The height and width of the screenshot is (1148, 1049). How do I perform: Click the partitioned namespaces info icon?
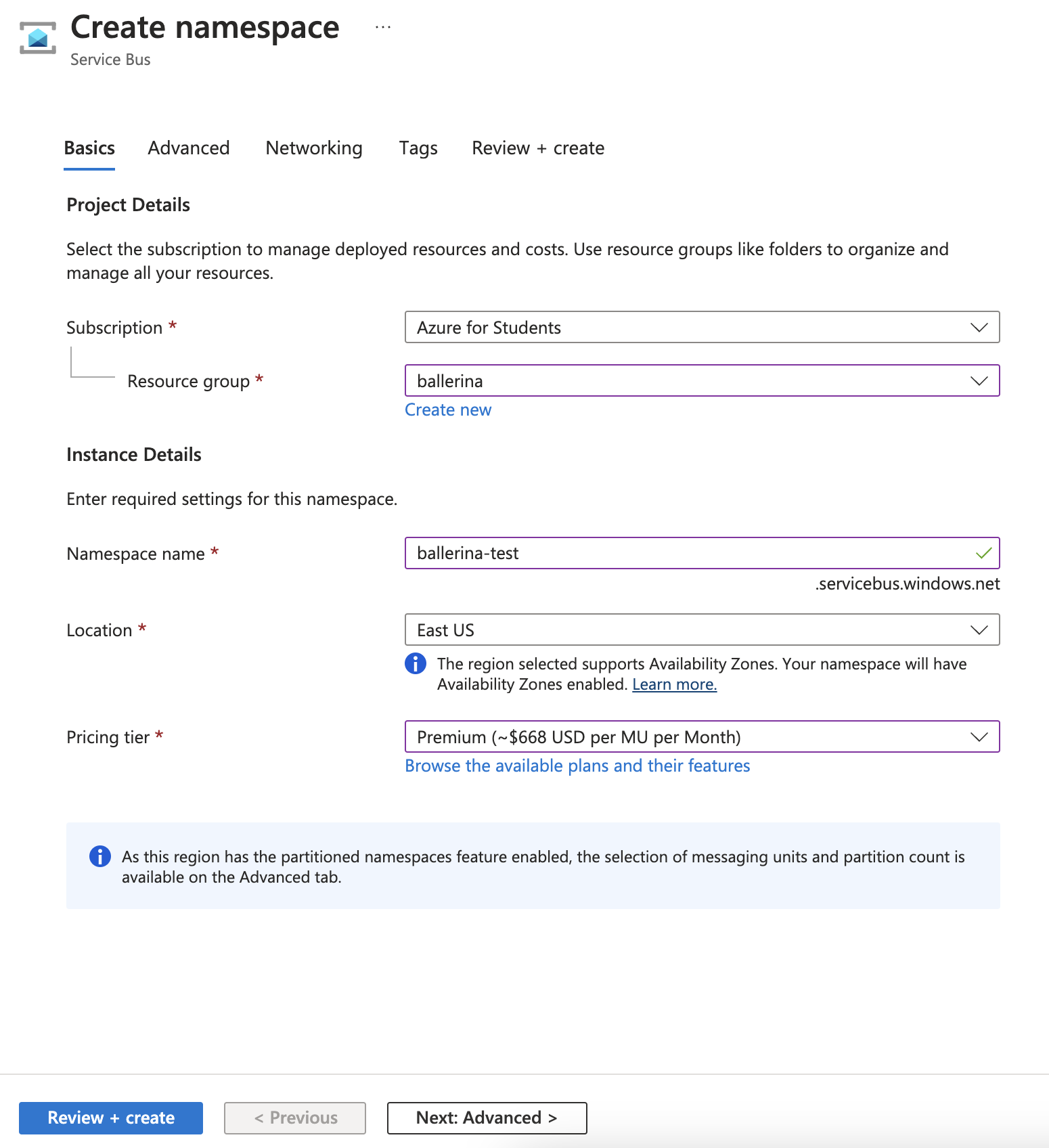100,856
